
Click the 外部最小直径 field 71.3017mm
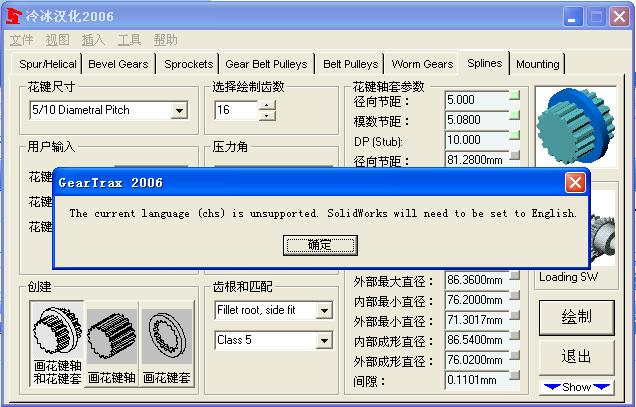click(477, 320)
